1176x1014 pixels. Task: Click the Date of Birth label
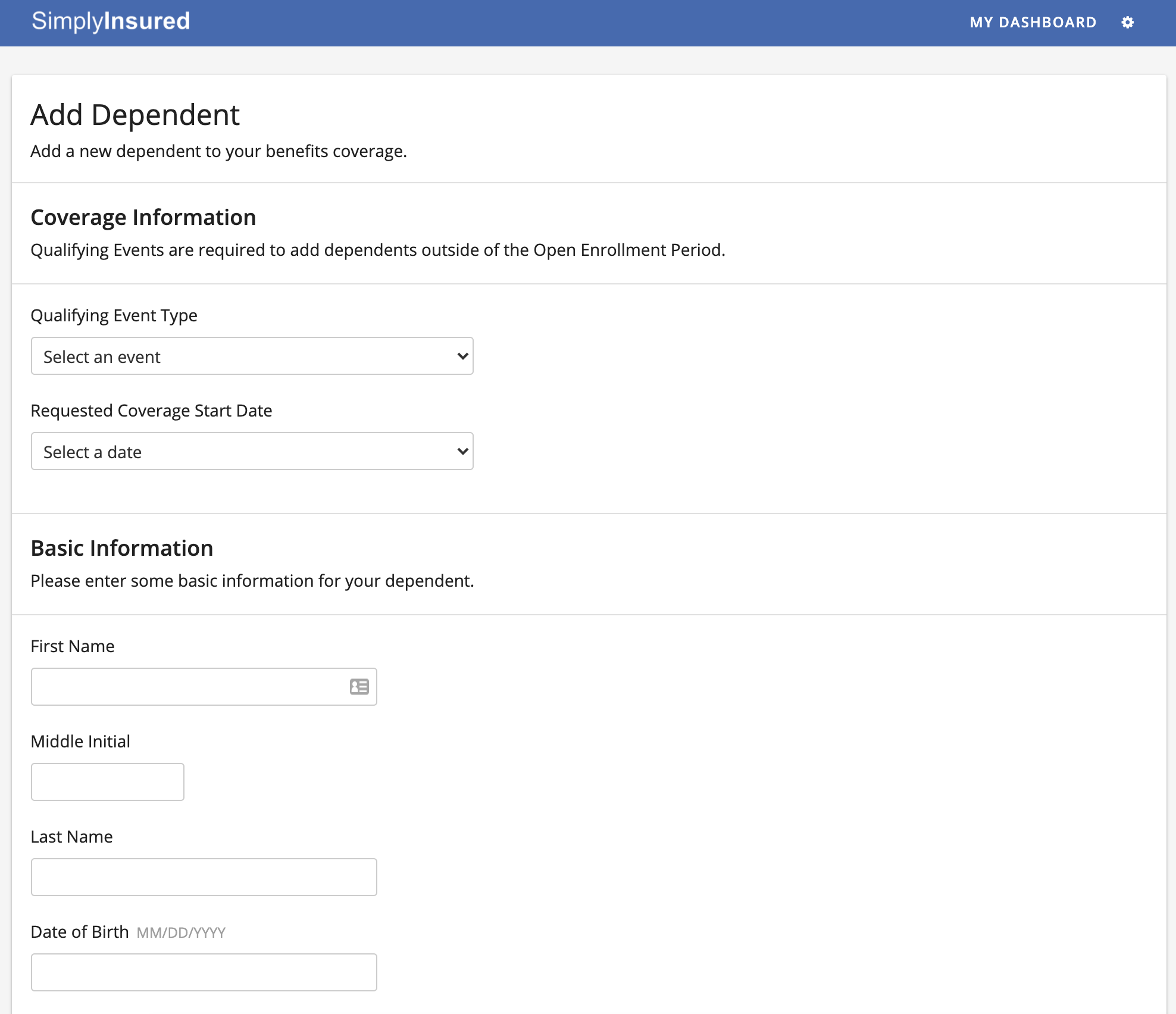point(80,932)
